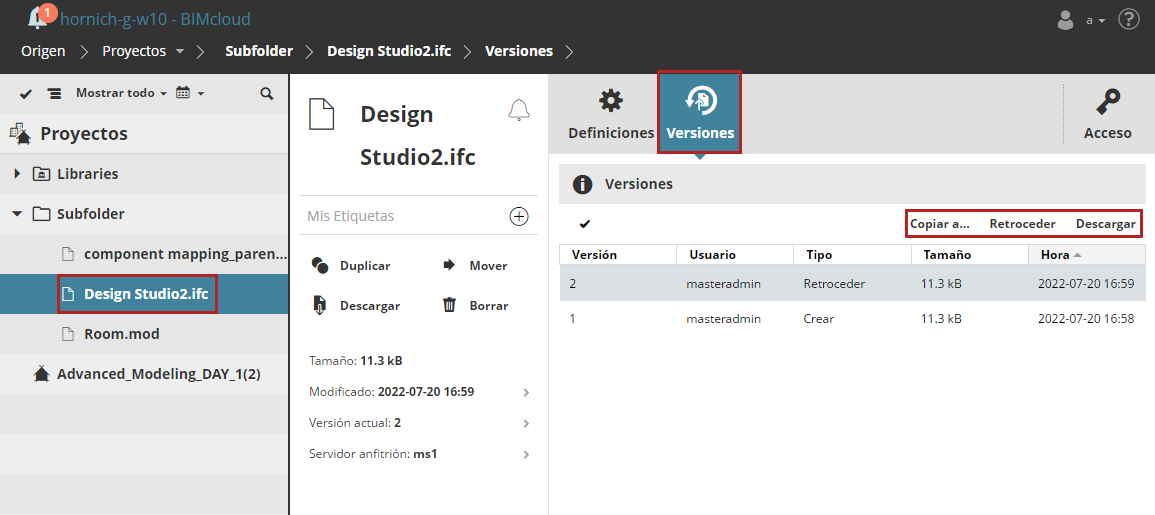
Task: Open the user account dropdown
Action: (1083, 19)
